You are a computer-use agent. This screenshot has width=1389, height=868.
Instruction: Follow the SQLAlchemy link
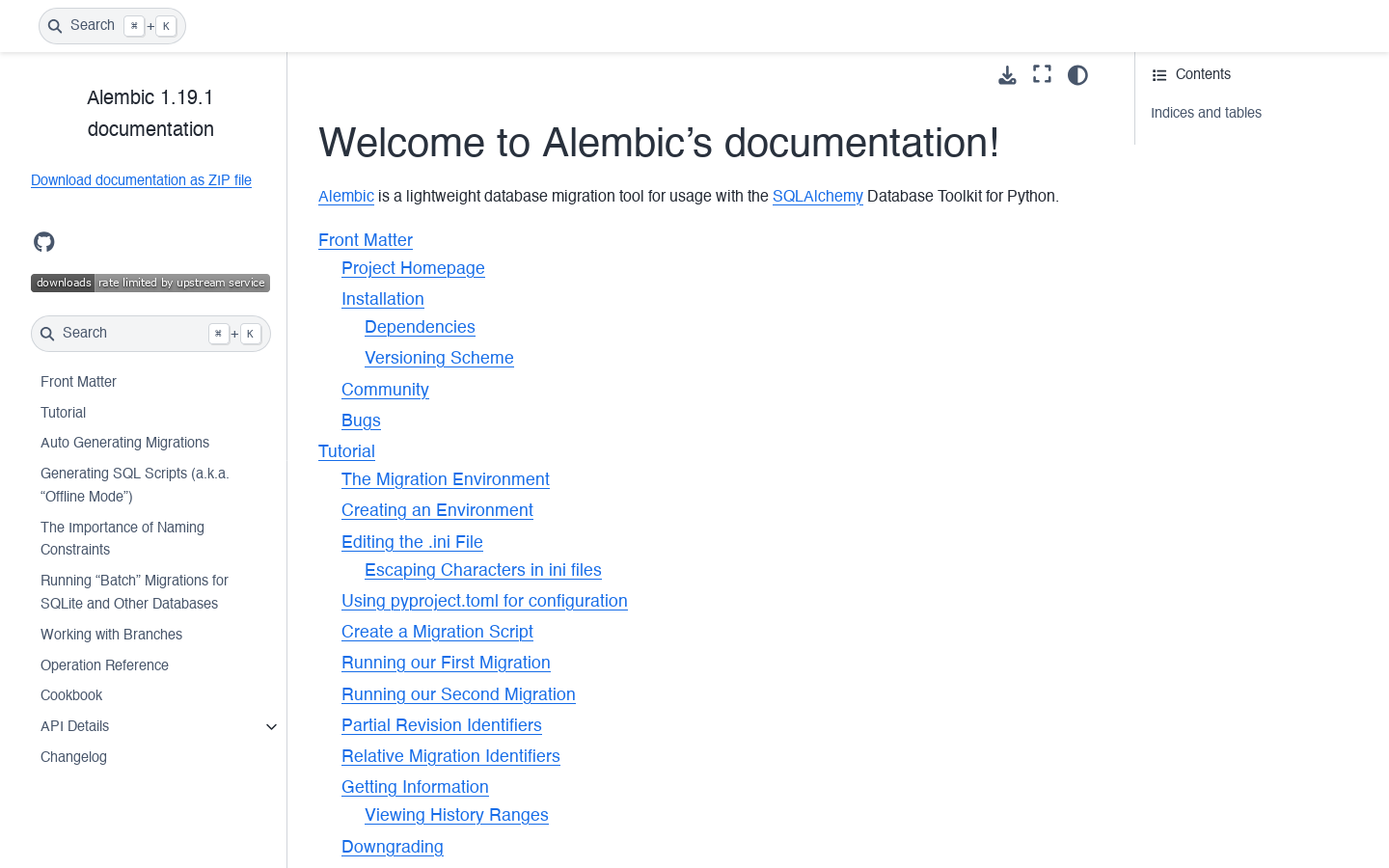[x=818, y=196]
